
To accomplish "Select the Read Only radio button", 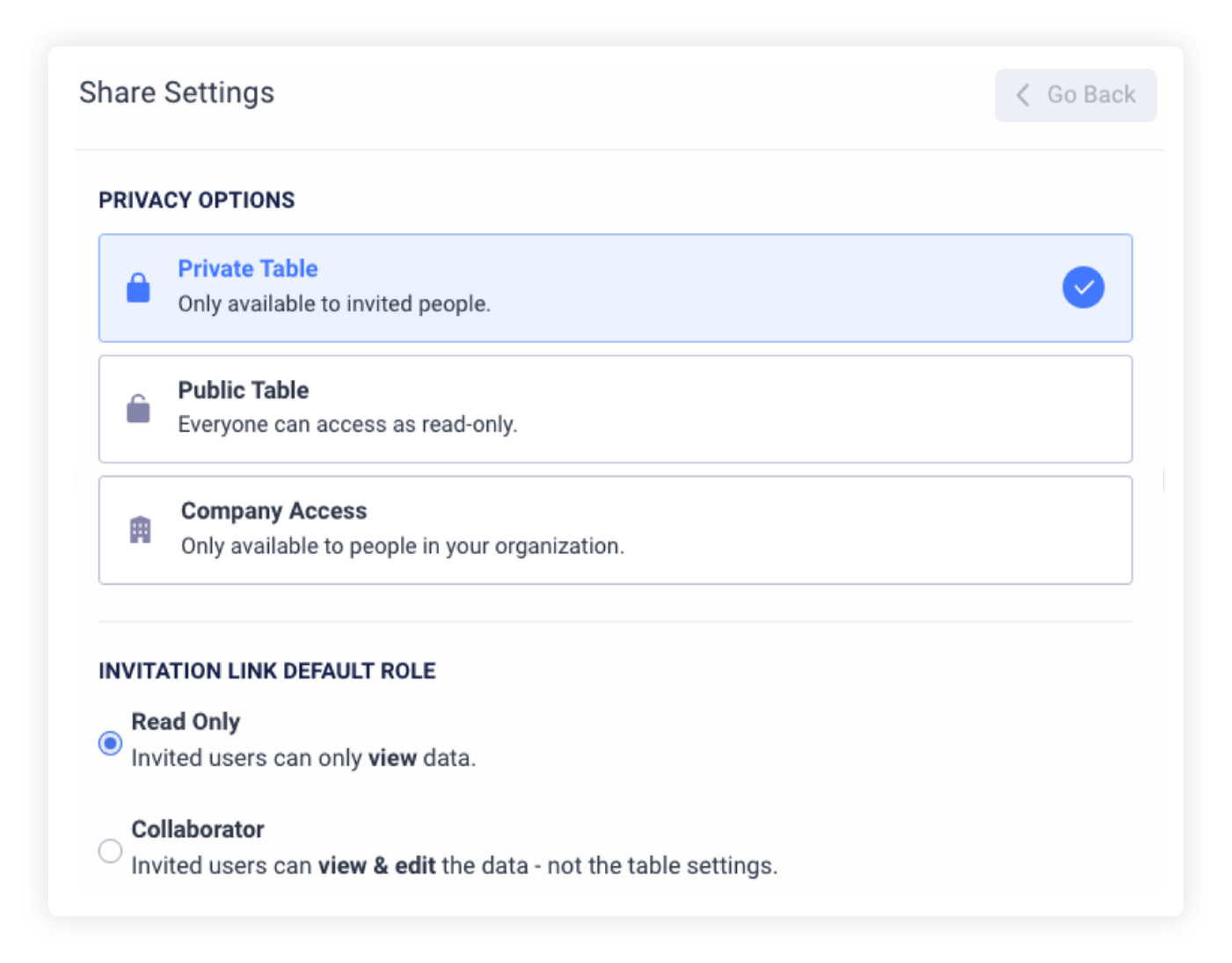I will tap(110, 743).
